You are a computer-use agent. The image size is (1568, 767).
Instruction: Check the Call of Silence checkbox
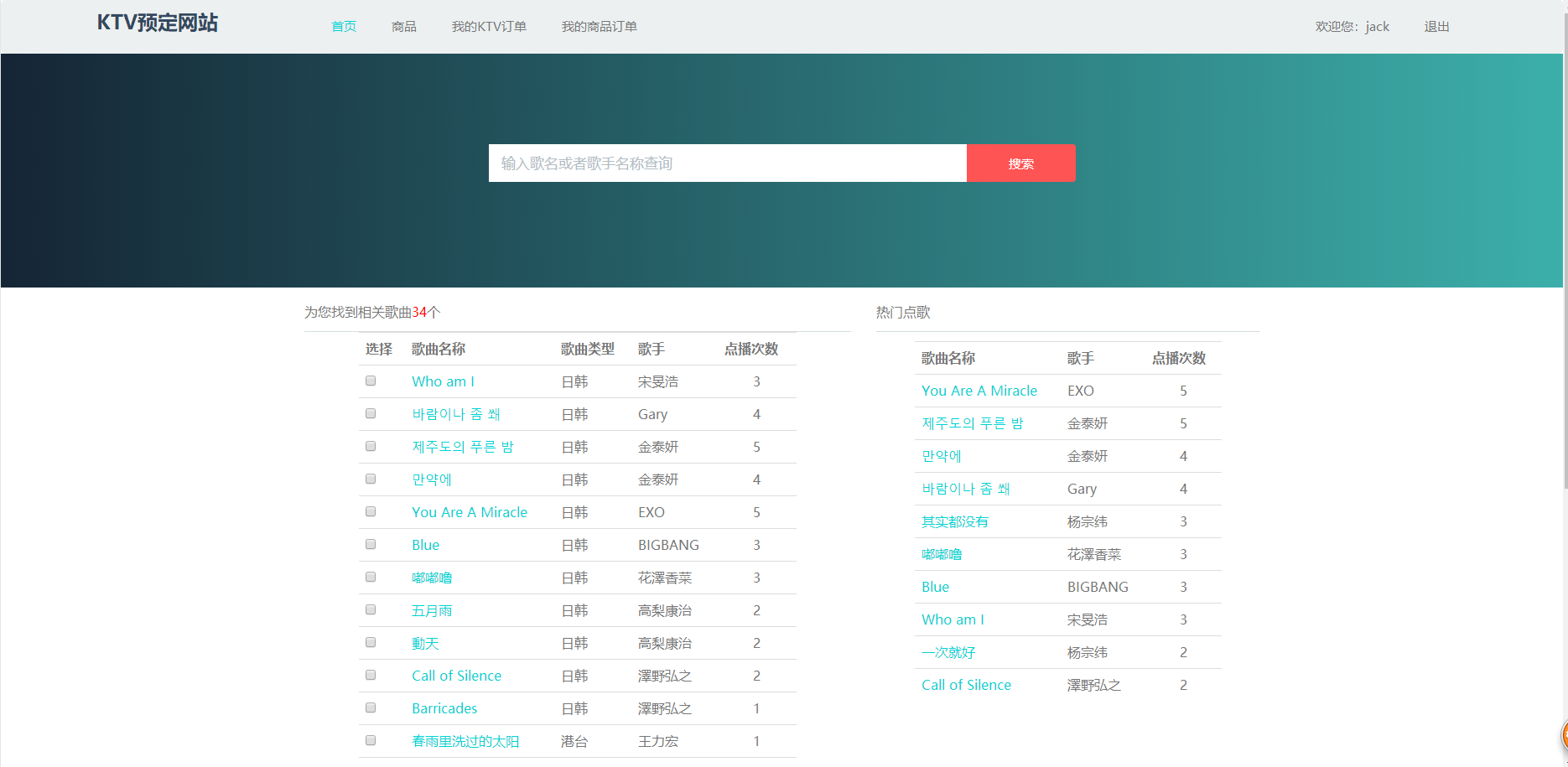click(370, 675)
